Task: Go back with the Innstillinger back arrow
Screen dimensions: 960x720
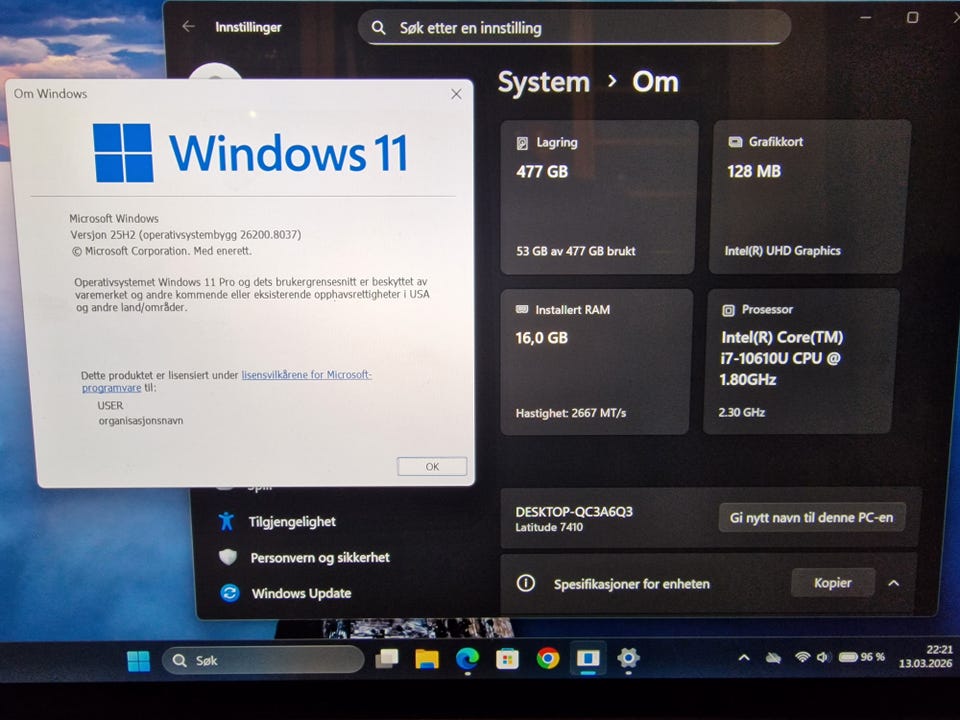Action: point(189,26)
